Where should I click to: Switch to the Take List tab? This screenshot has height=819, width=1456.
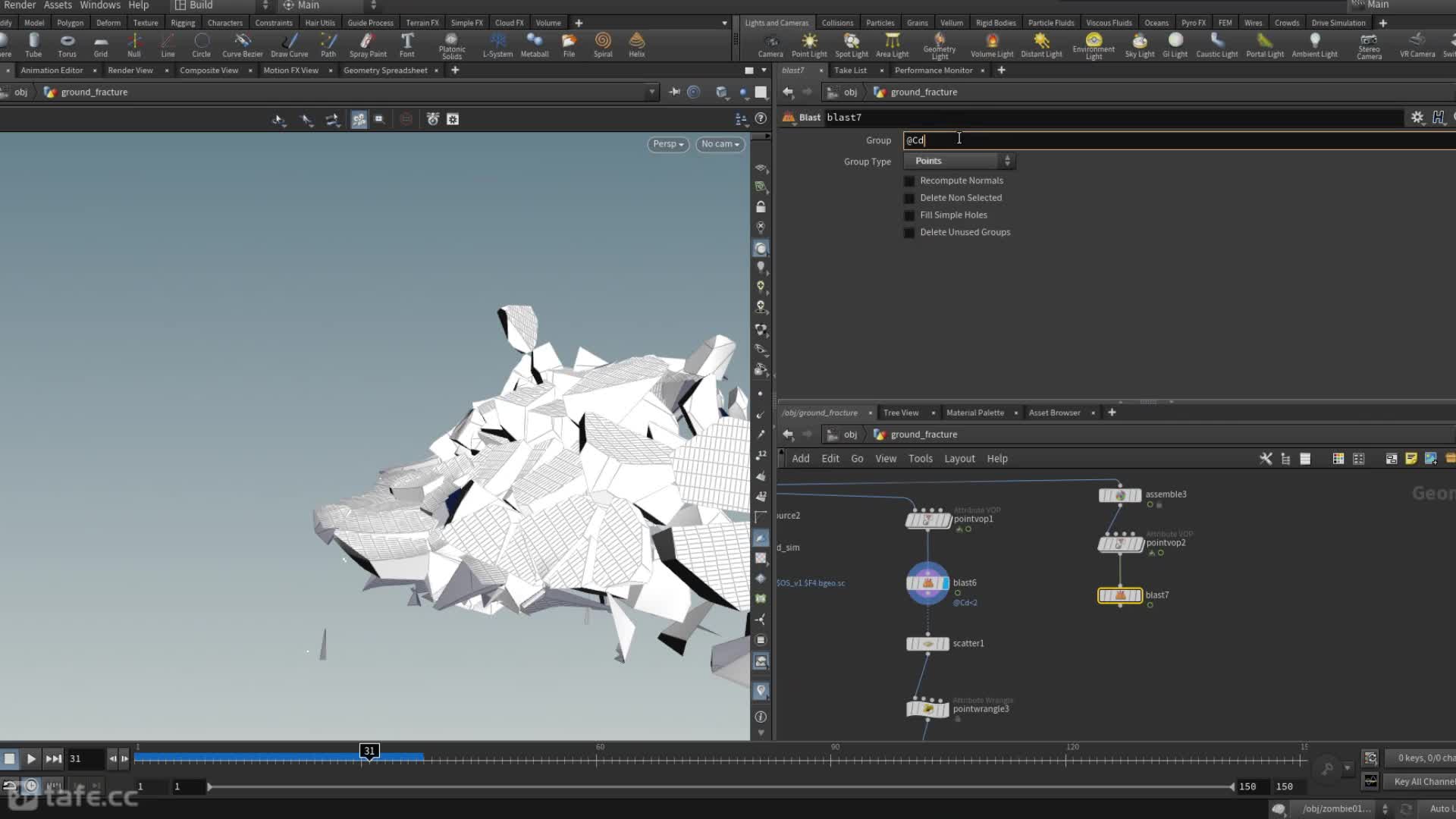(850, 71)
